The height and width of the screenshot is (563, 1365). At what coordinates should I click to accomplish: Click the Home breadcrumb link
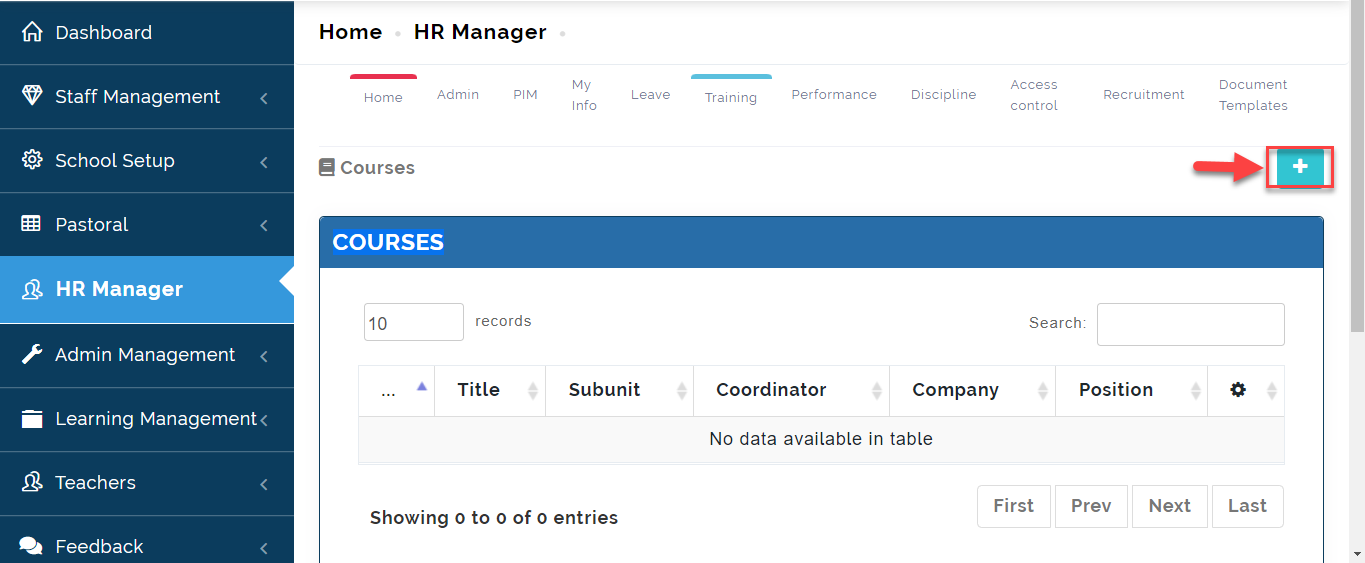(x=350, y=32)
